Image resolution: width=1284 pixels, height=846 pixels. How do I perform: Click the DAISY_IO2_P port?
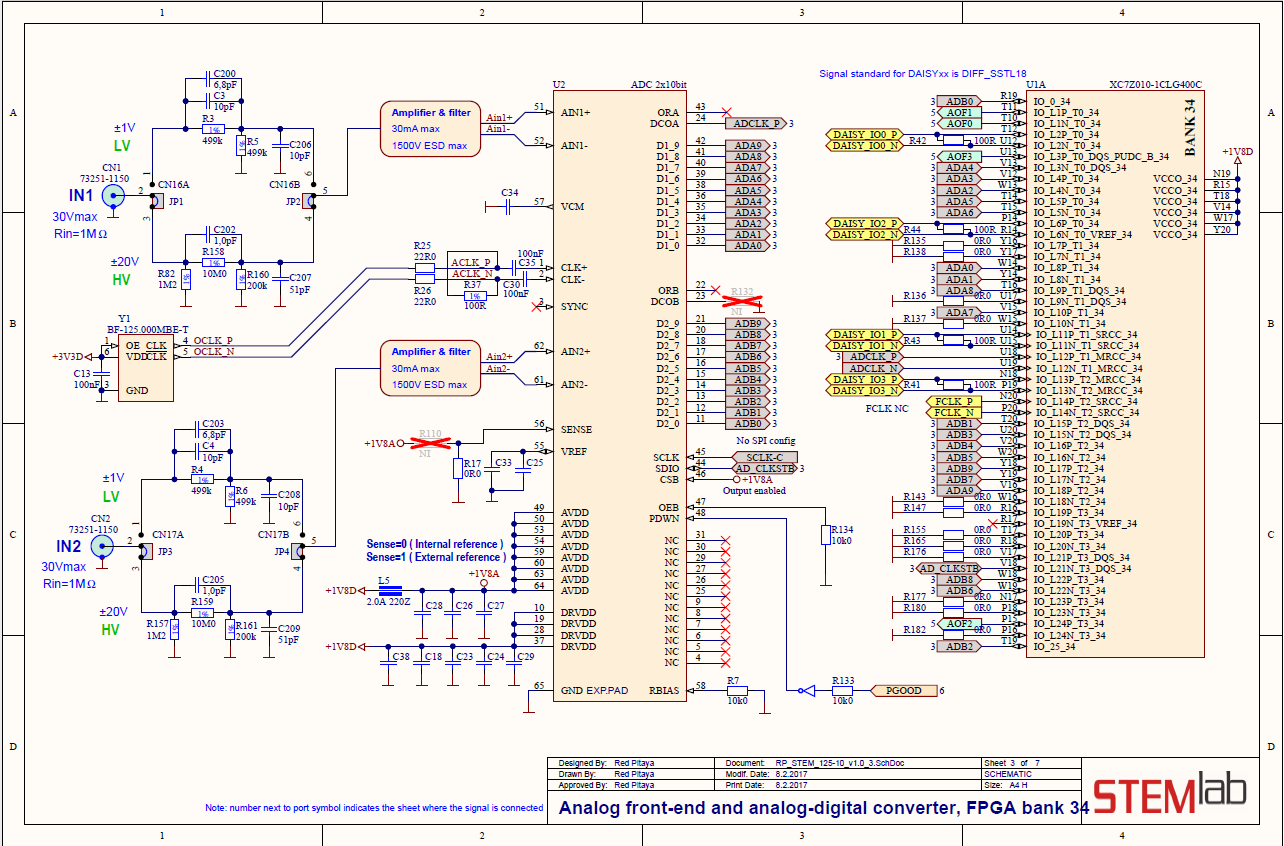pyautogui.click(x=864, y=223)
